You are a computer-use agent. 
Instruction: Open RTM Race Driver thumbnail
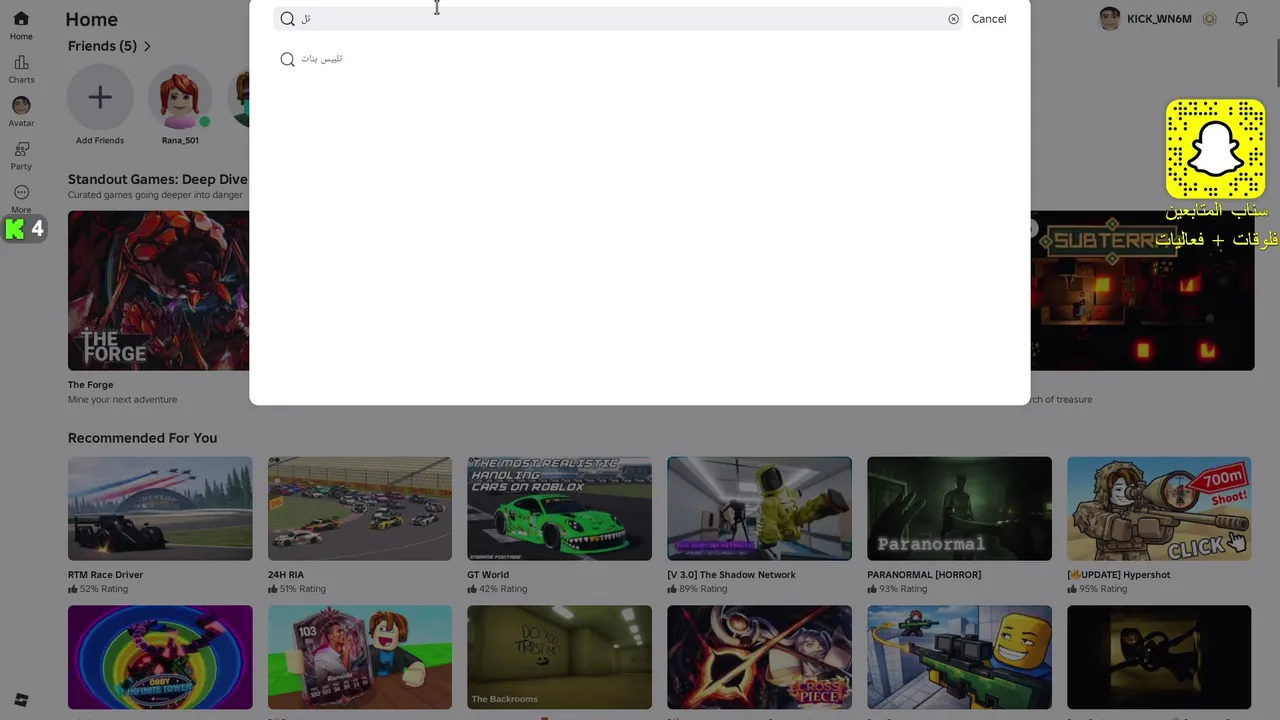160,509
